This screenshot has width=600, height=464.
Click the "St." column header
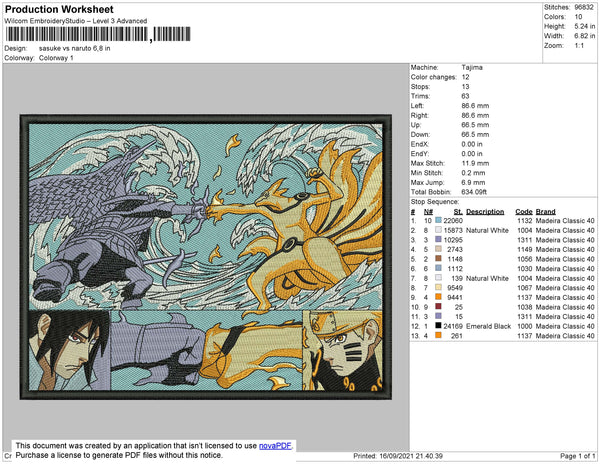[458, 212]
